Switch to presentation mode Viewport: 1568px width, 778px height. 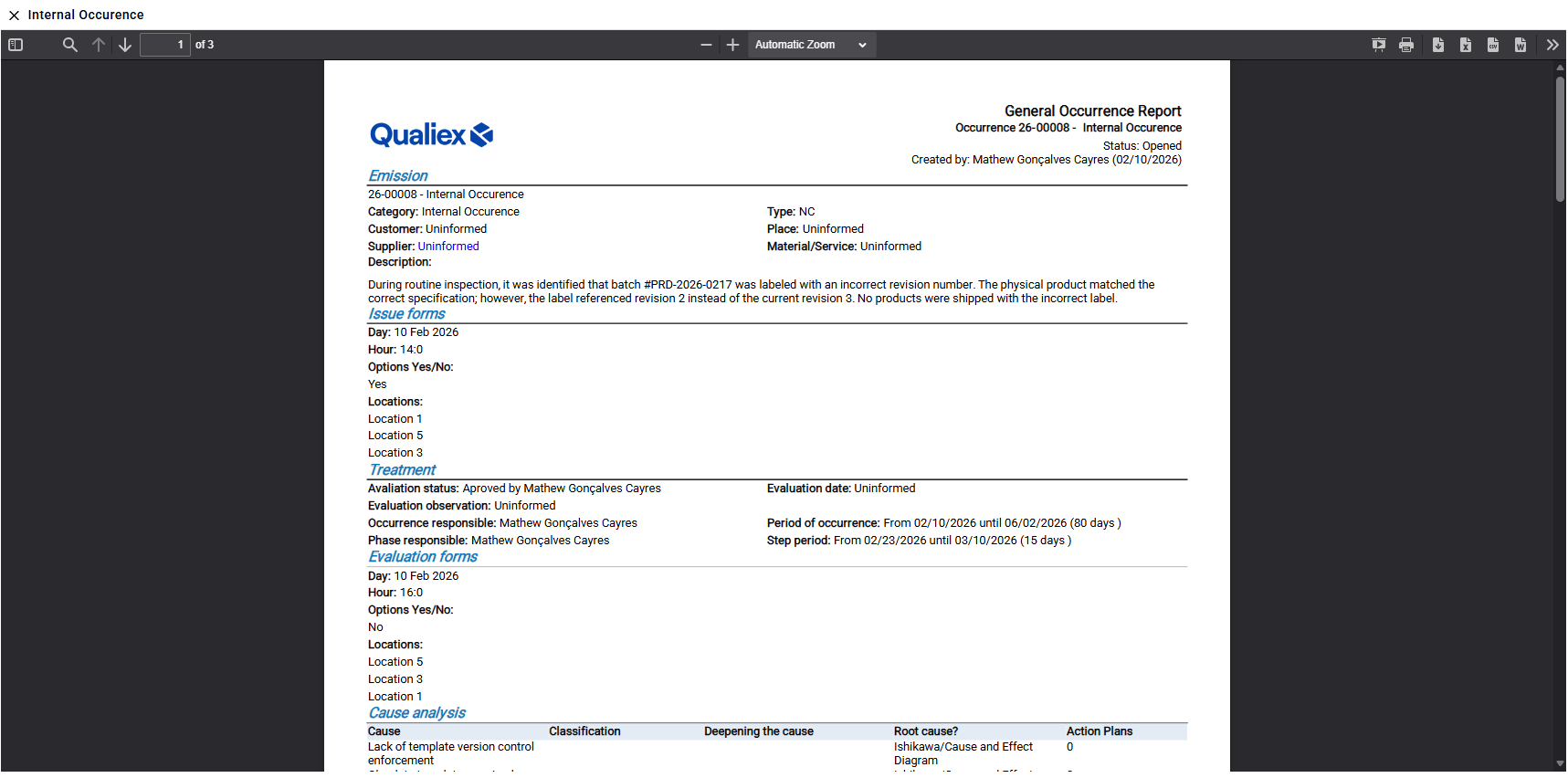[x=1379, y=45]
